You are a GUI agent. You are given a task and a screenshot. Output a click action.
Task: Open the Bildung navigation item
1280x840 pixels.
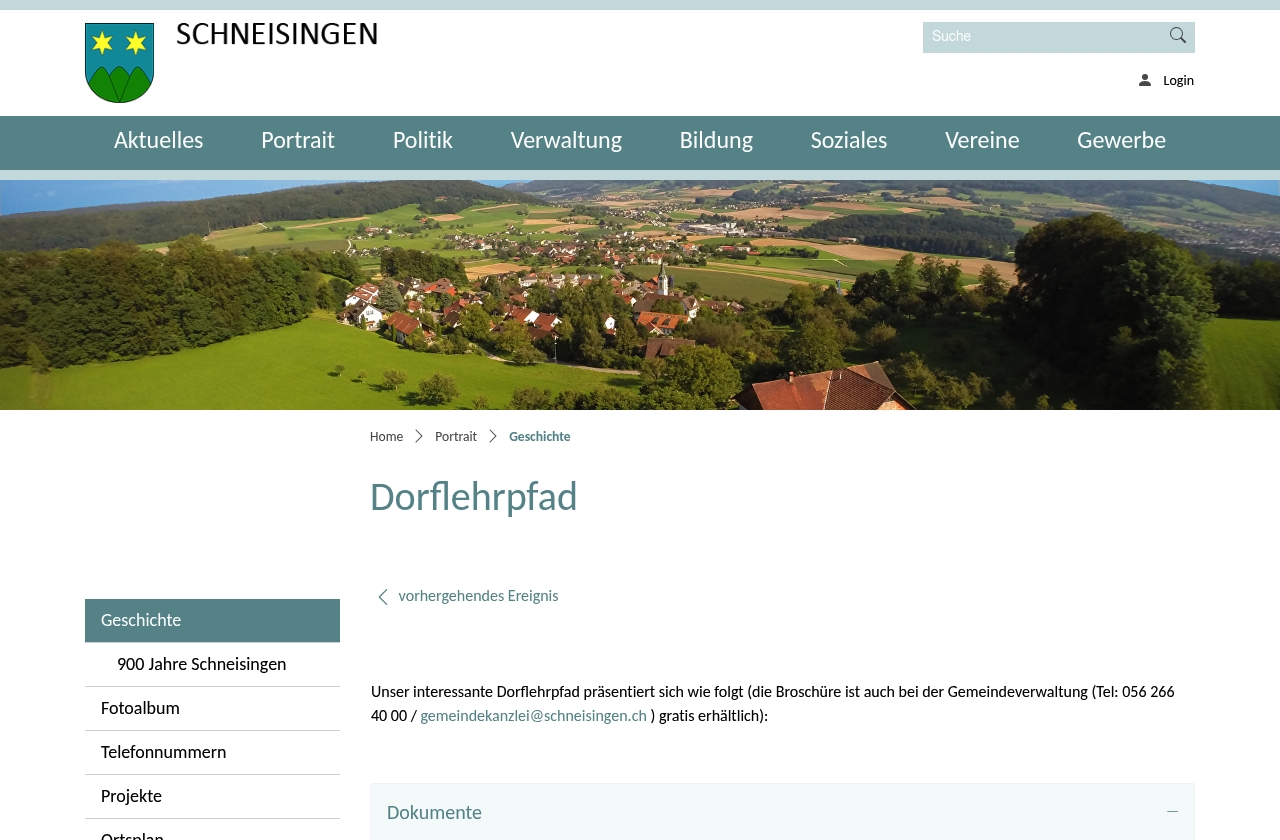tap(716, 141)
